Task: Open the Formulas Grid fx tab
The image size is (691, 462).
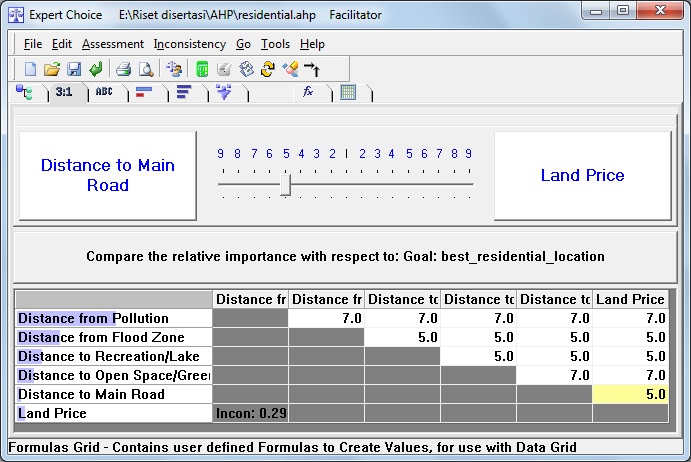Action: click(x=309, y=92)
